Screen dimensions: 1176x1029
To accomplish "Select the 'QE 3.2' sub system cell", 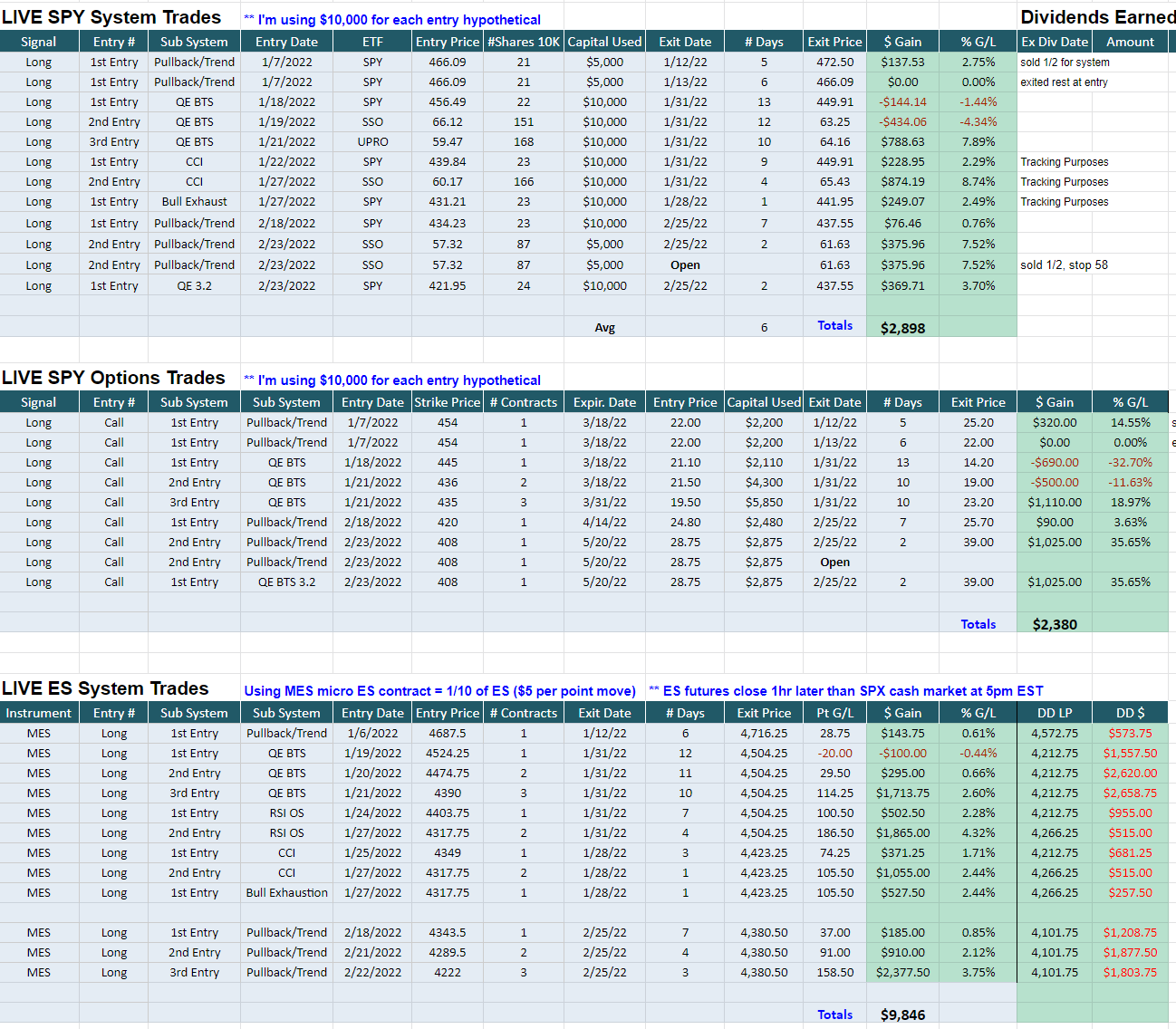I will (x=195, y=286).
